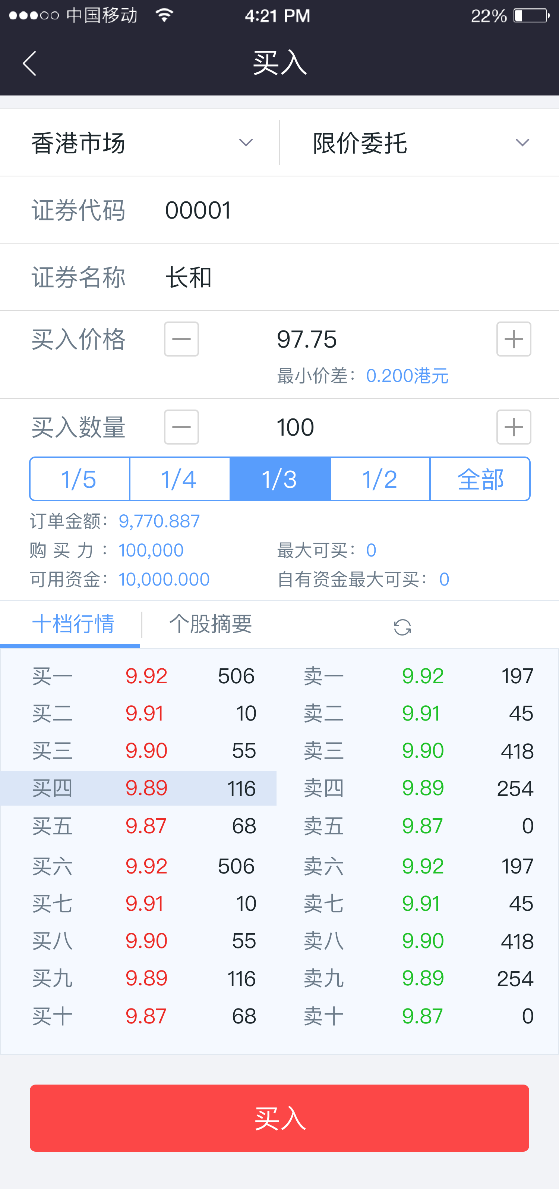Increase buy quantity with plus icon
This screenshot has width=559, height=1189.
[513, 427]
